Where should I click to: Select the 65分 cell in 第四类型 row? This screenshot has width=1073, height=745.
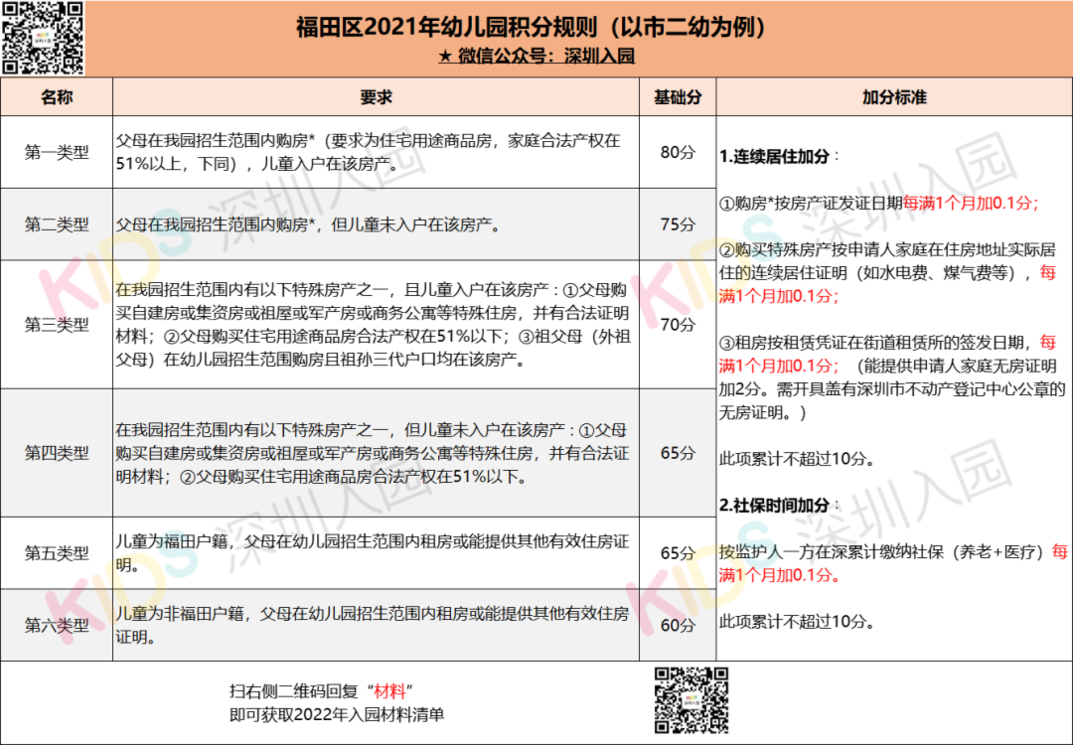[677, 453]
